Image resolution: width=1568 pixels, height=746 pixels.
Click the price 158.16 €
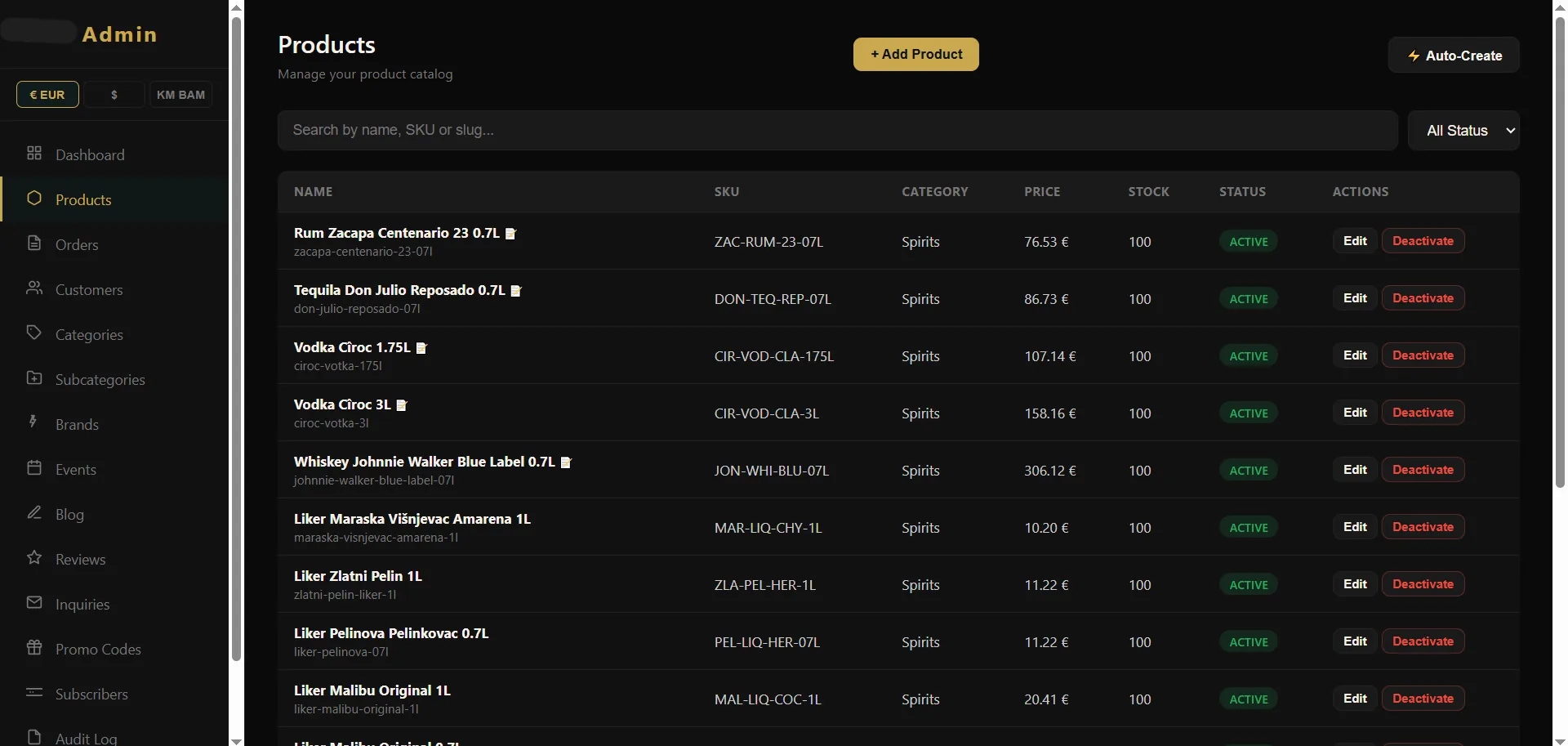click(1050, 413)
